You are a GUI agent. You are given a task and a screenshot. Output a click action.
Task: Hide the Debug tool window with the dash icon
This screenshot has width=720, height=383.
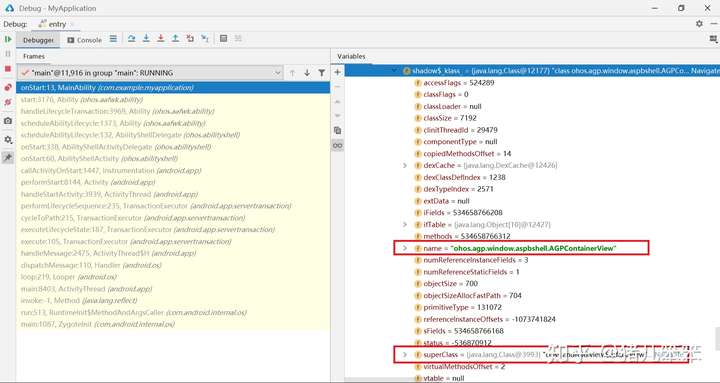713,24
